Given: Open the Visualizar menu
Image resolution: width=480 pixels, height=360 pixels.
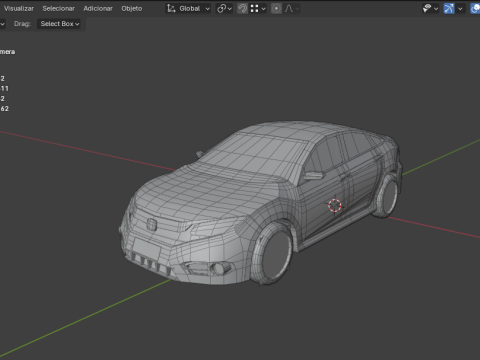Looking at the screenshot, I should click(19, 9).
